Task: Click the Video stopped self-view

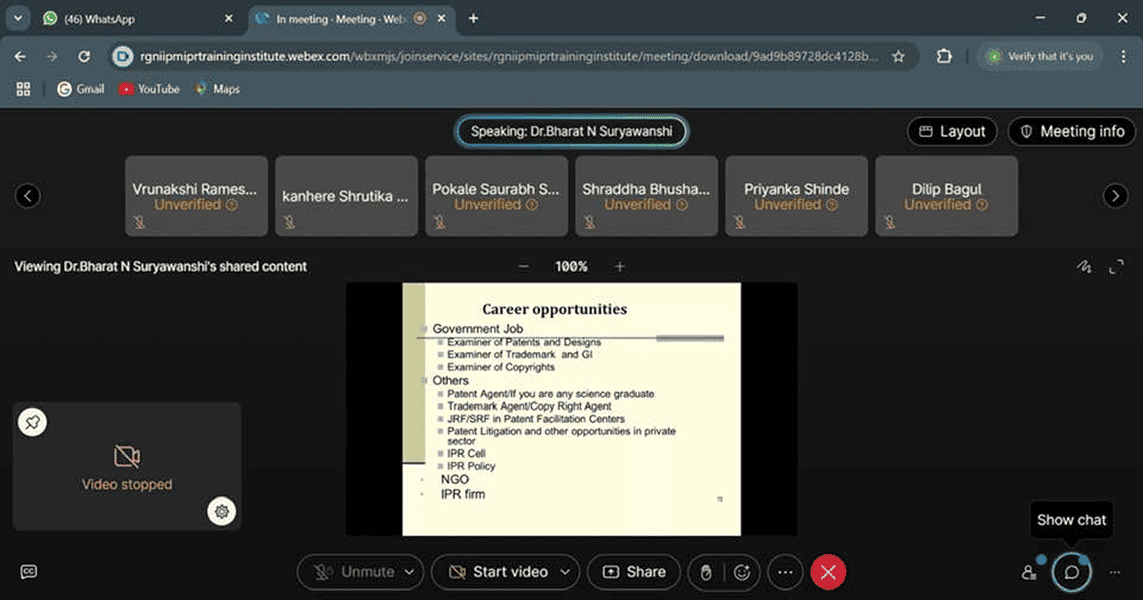Action: click(x=127, y=467)
